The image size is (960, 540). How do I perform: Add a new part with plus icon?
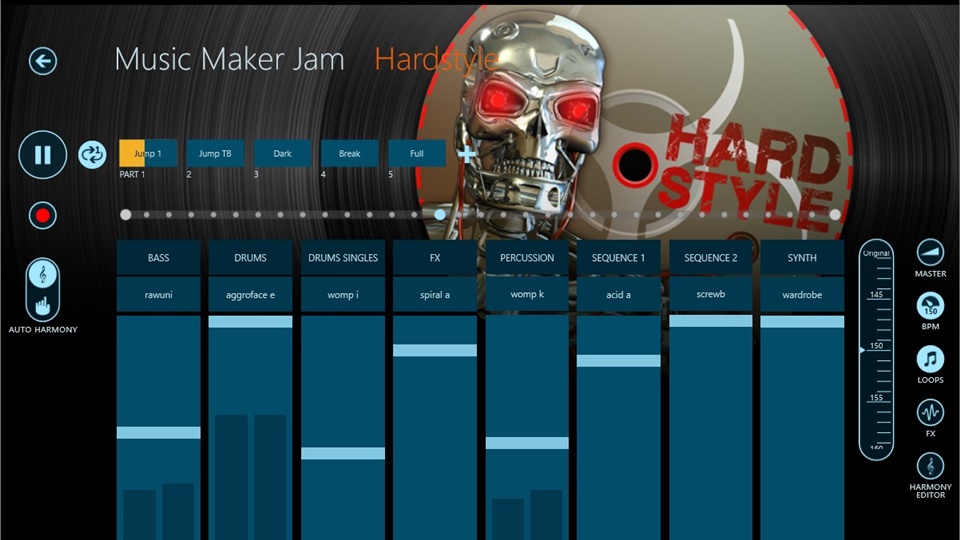click(467, 154)
